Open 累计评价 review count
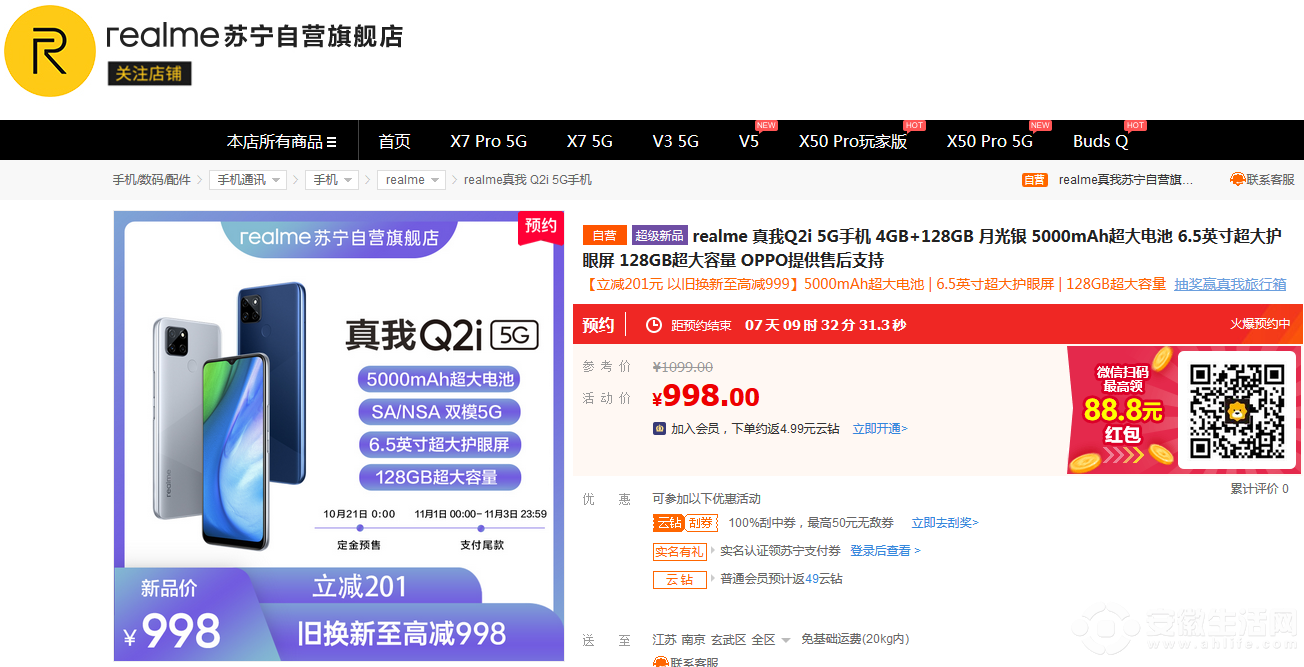The width and height of the screenshot is (1304, 667). click(1259, 489)
